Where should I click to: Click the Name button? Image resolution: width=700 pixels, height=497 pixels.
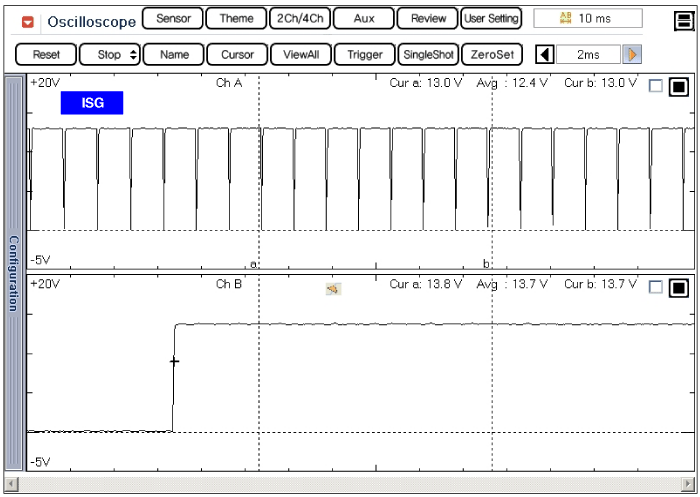(174, 54)
